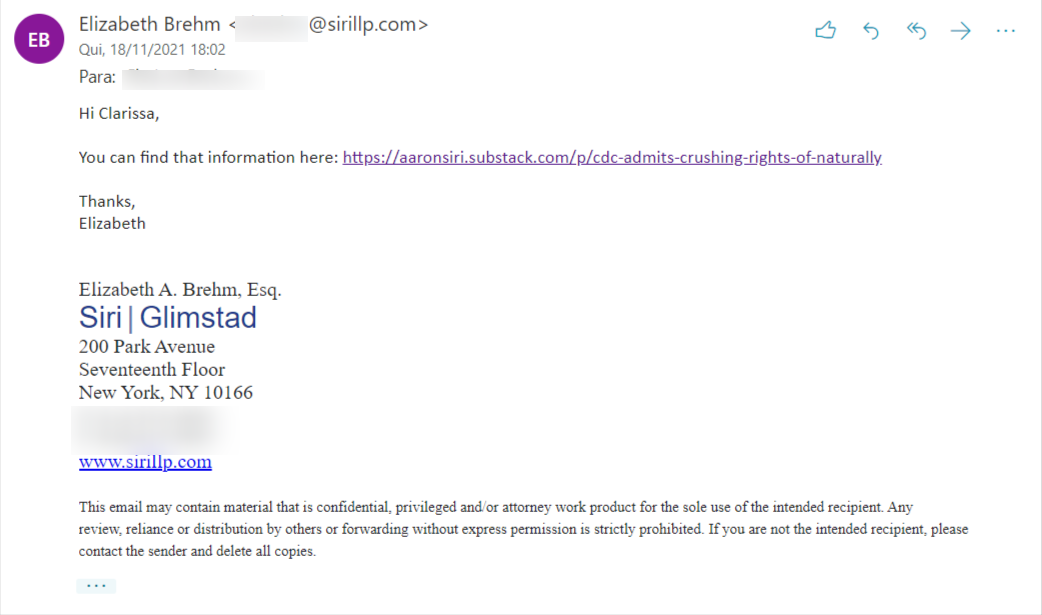Click the Hi Clarissa greeting line
The width and height of the screenshot is (1042, 615).
pyautogui.click(x=119, y=114)
